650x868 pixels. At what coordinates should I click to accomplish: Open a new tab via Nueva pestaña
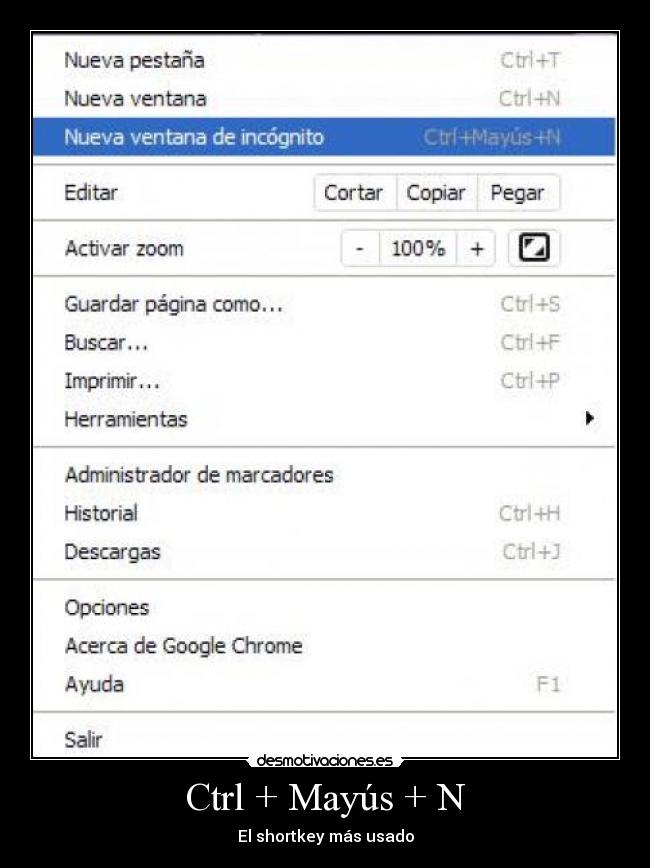(x=134, y=60)
